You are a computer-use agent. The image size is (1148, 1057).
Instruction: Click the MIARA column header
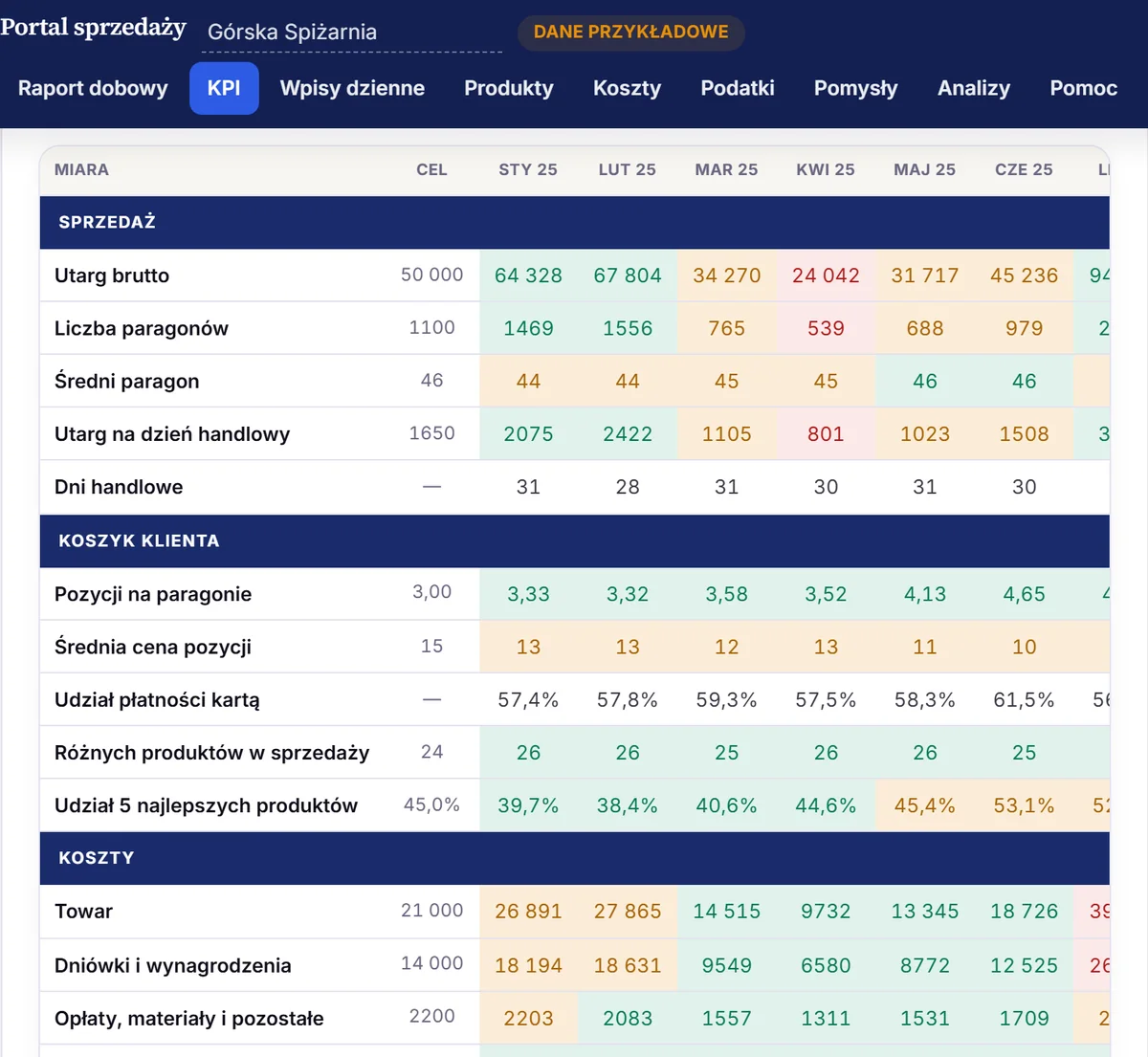coord(81,169)
